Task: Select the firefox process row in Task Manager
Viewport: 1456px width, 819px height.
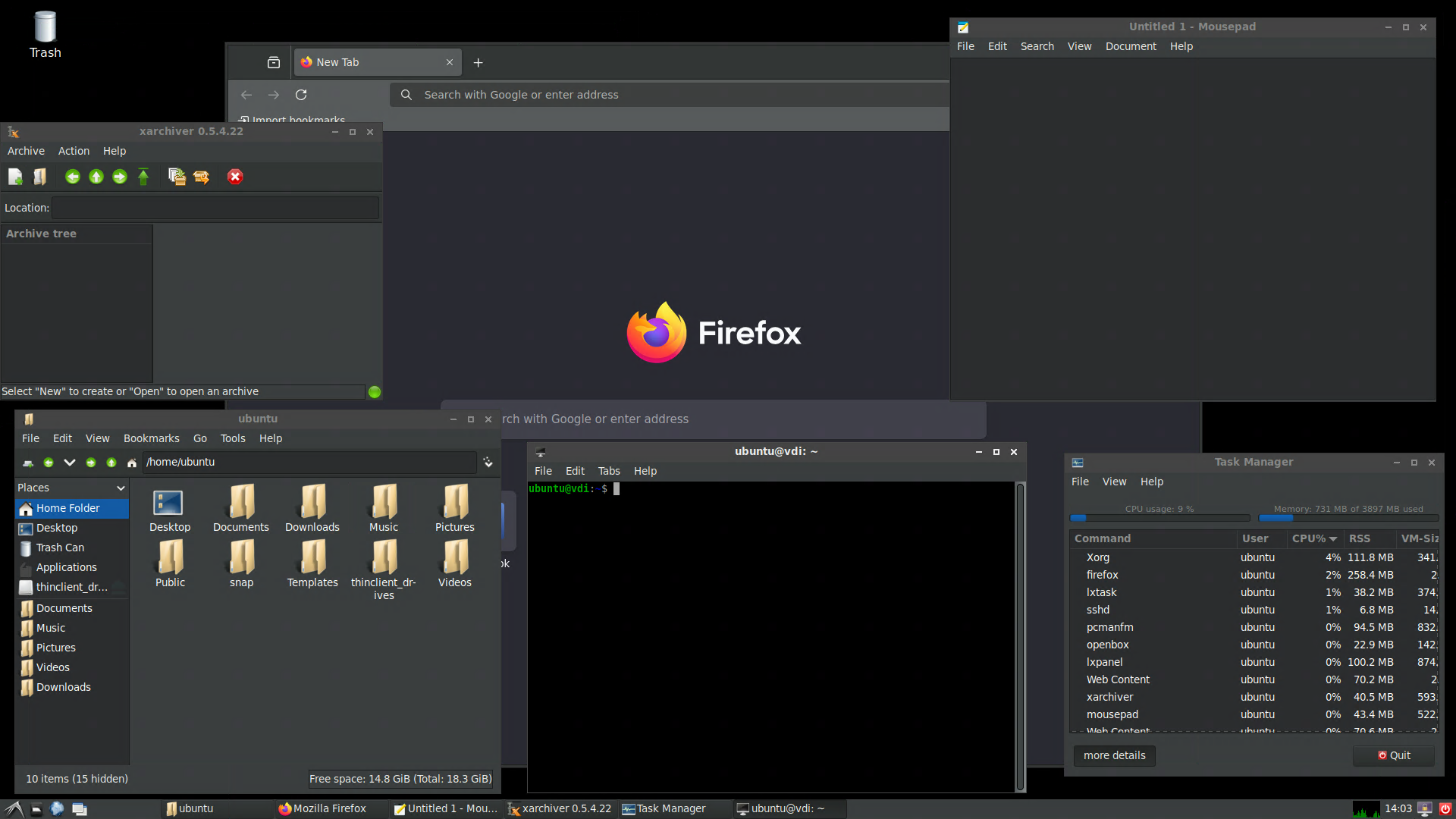Action: 1254,575
